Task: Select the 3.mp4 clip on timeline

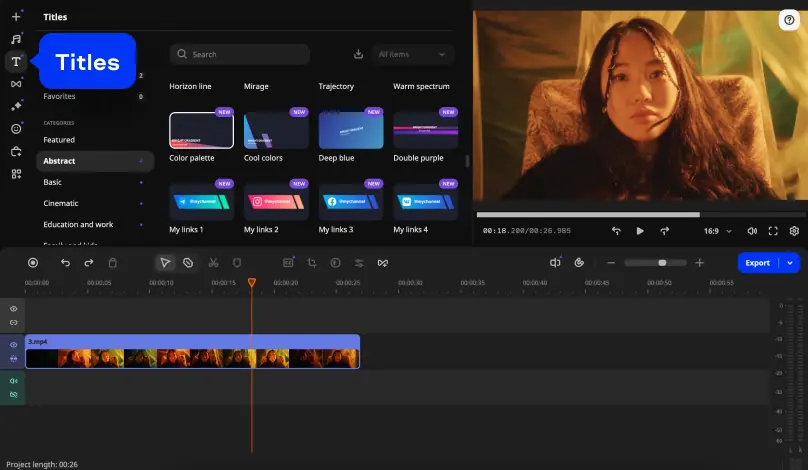Action: (x=193, y=351)
